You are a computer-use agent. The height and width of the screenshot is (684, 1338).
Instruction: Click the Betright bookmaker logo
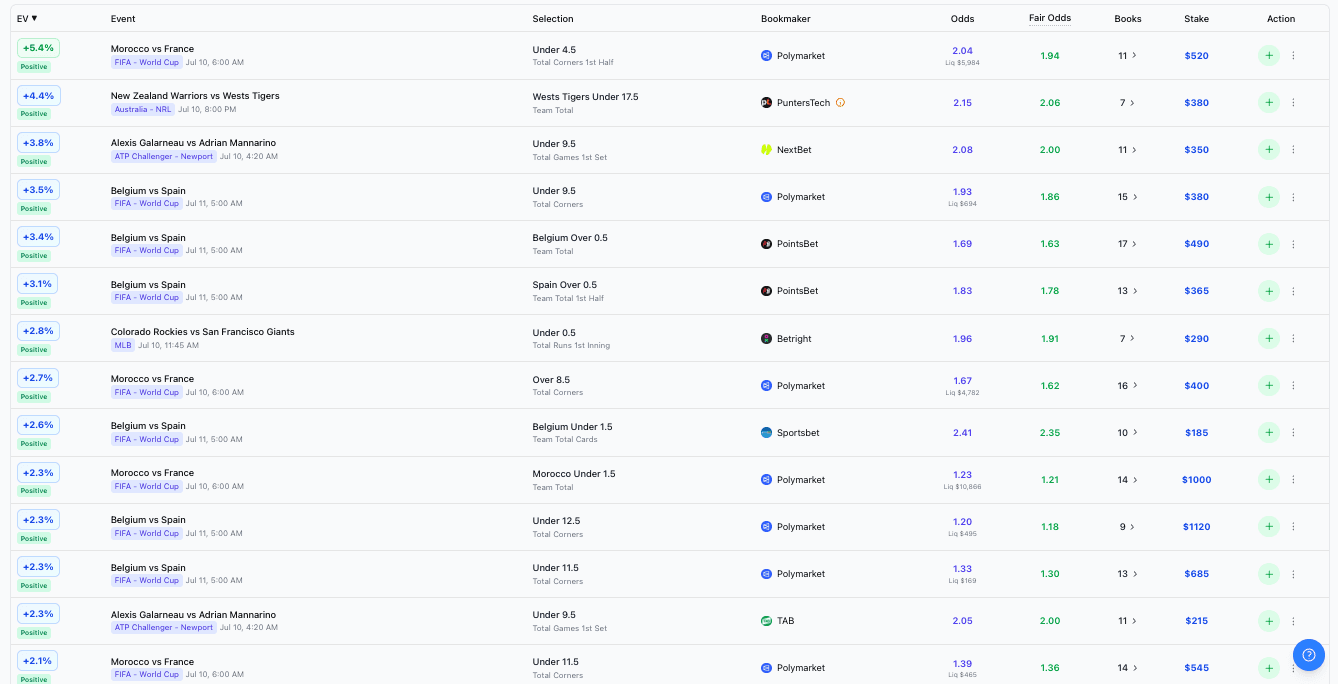coord(766,339)
